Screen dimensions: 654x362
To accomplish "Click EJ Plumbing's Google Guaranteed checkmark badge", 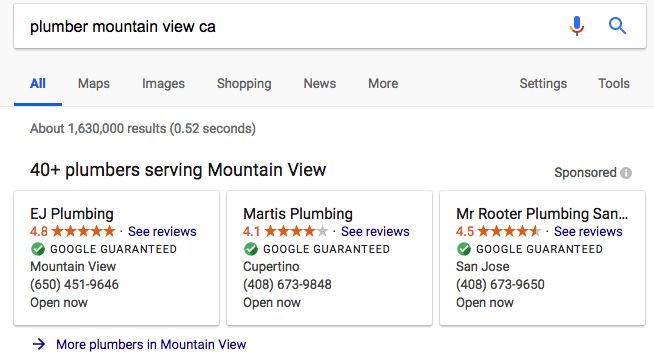I will (x=38, y=249).
